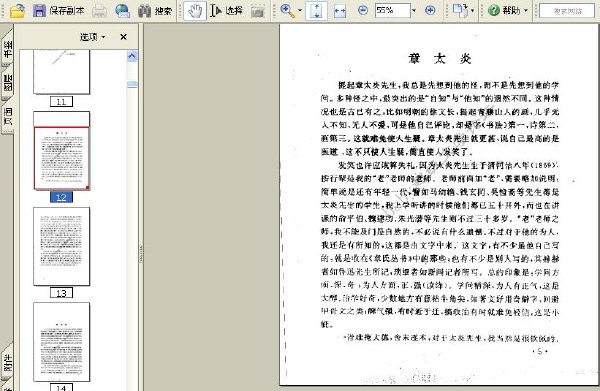Switch to the 页面 pages tab

click(7, 116)
